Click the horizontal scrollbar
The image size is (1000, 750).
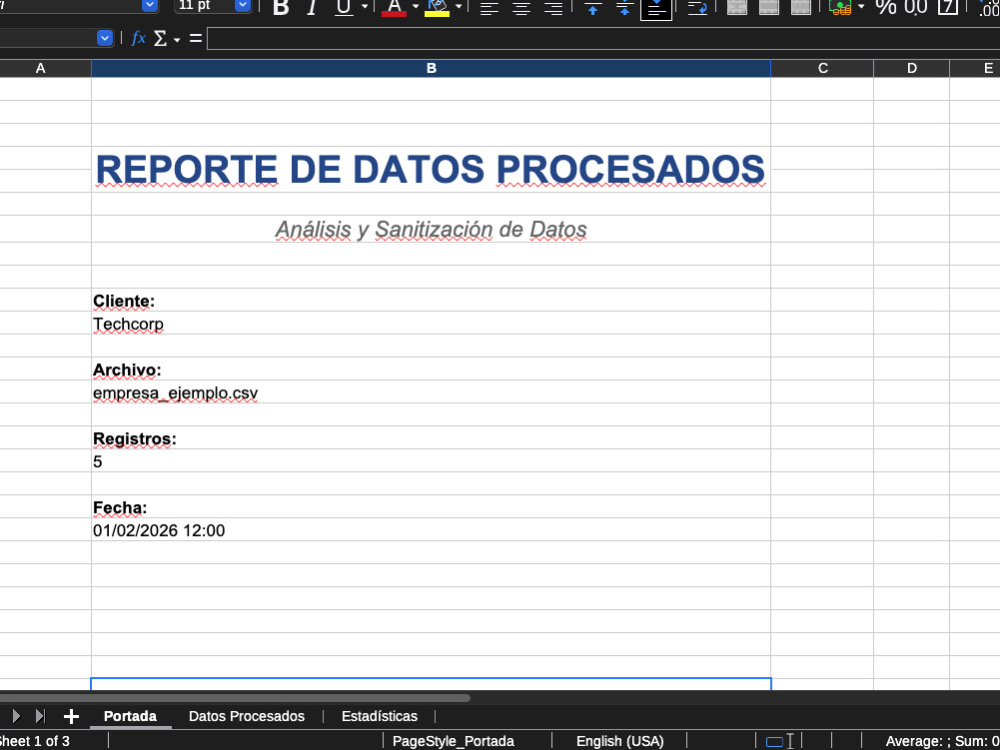[235, 698]
